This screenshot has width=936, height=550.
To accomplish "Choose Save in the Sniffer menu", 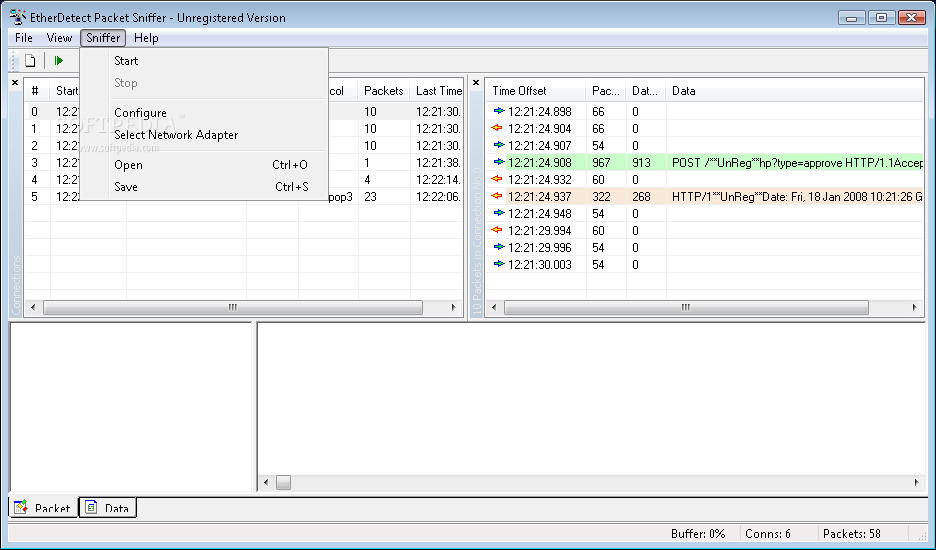I will tap(204, 187).
